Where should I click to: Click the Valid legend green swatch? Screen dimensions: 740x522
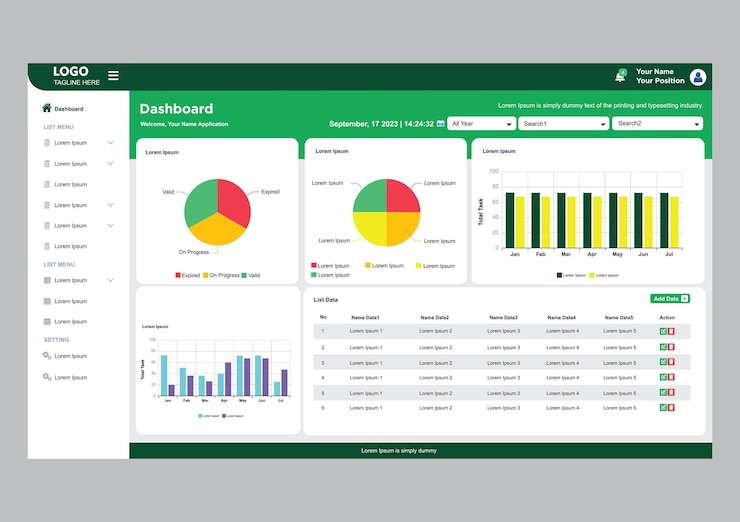[244, 275]
